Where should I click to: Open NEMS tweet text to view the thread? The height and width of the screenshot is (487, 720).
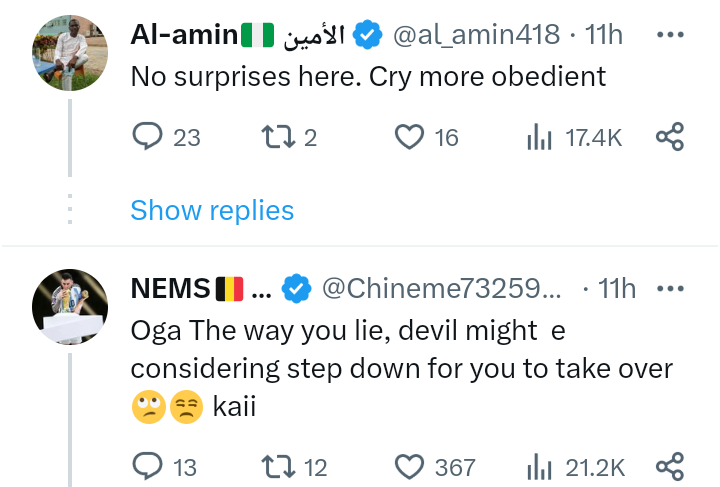(x=400, y=368)
